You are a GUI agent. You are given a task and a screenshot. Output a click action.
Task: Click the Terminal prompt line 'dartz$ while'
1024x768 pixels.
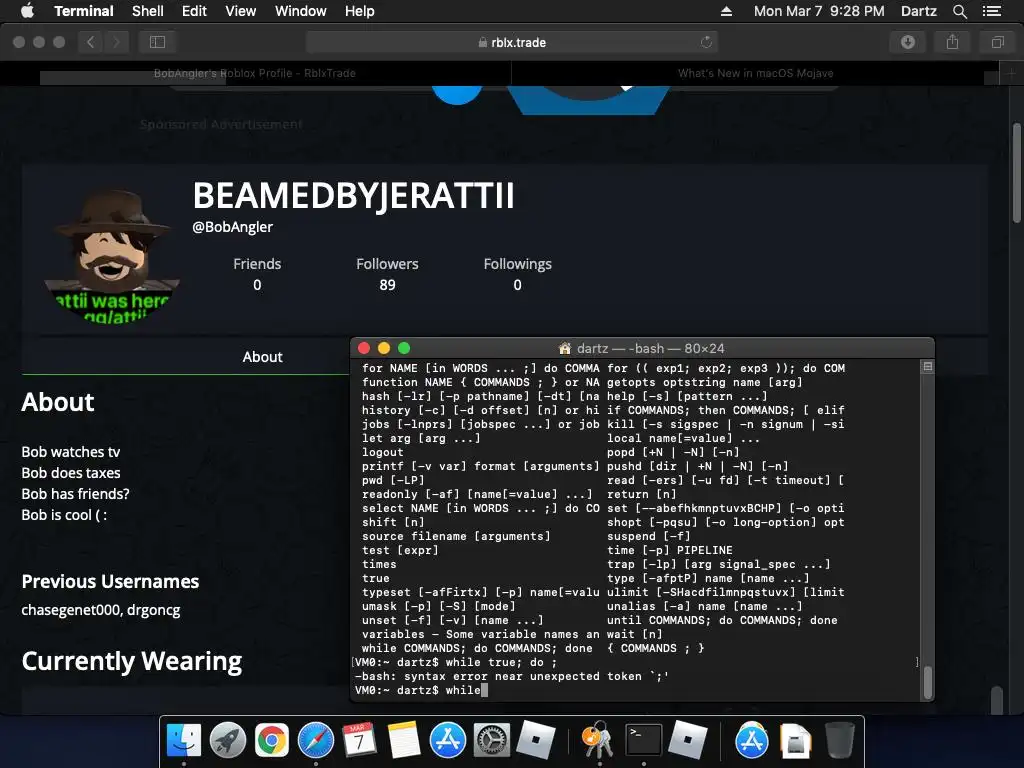coord(419,690)
